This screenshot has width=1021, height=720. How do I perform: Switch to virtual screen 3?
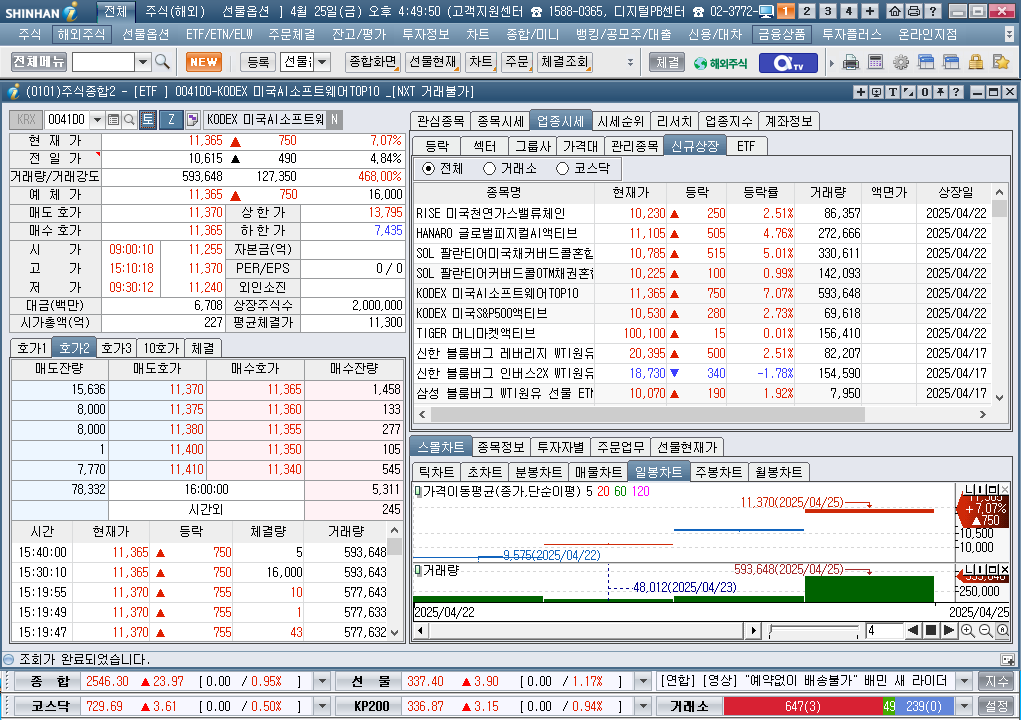tap(828, 11)
